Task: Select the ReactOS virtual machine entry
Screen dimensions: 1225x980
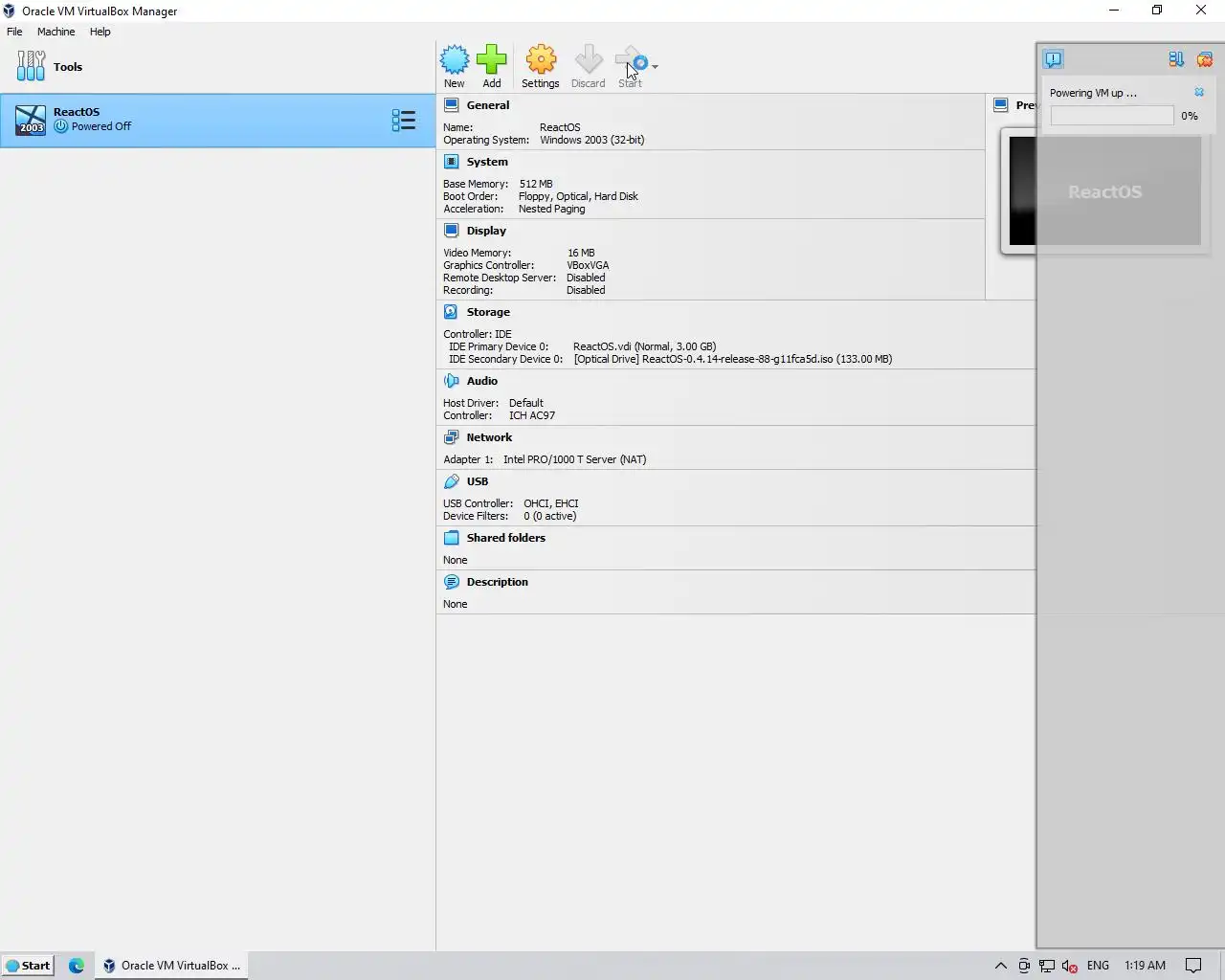Action: pyautogui.click(x=217, y=120)
